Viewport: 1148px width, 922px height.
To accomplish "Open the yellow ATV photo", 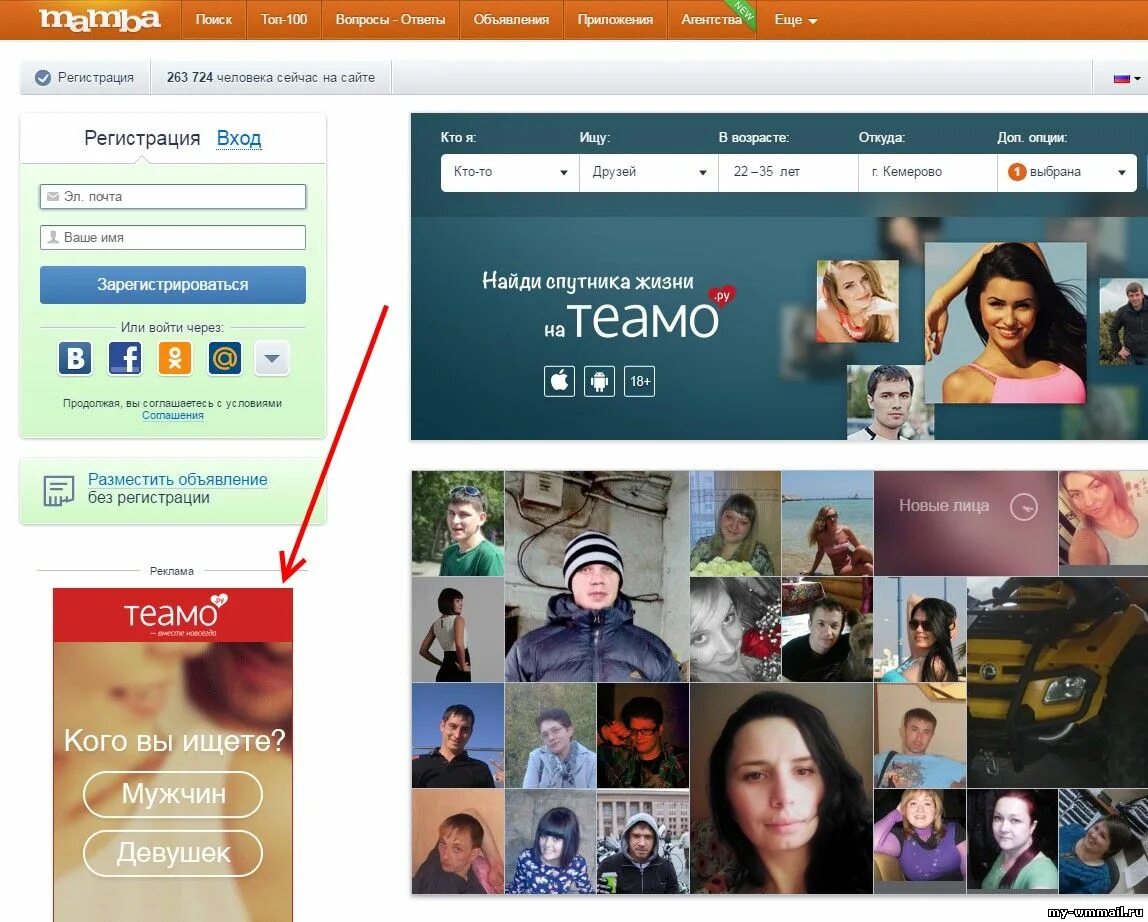I will pos(1057,683).
